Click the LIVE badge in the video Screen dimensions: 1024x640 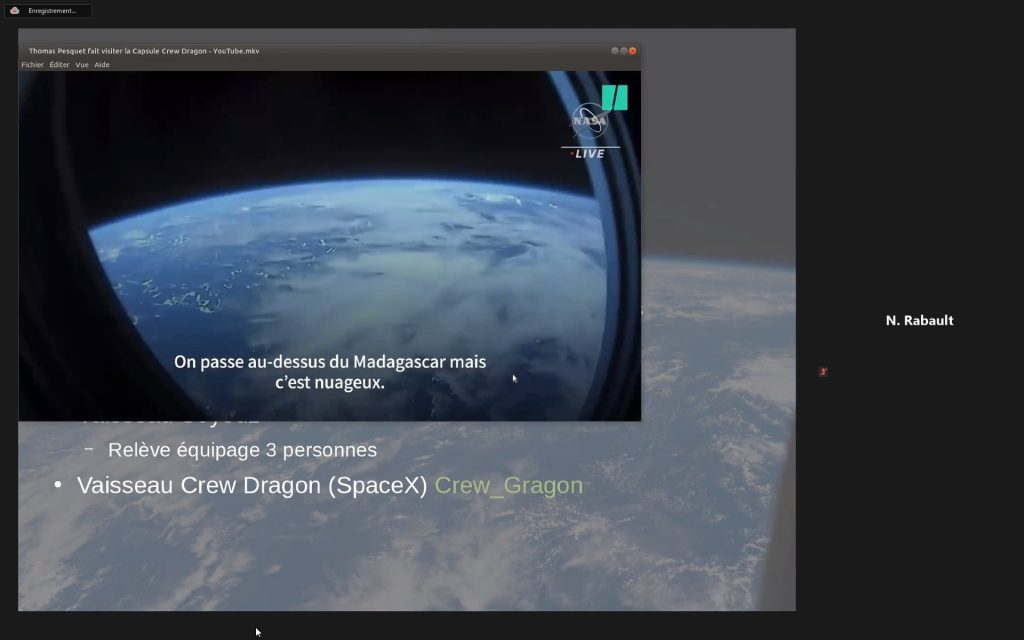588,154
